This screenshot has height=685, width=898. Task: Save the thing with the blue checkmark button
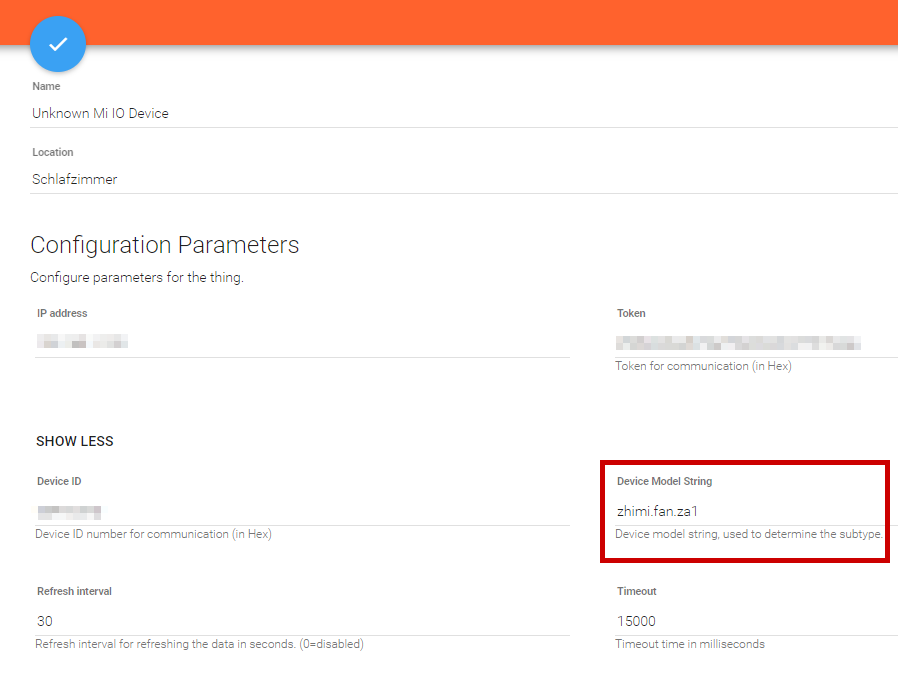coord(58,44)
